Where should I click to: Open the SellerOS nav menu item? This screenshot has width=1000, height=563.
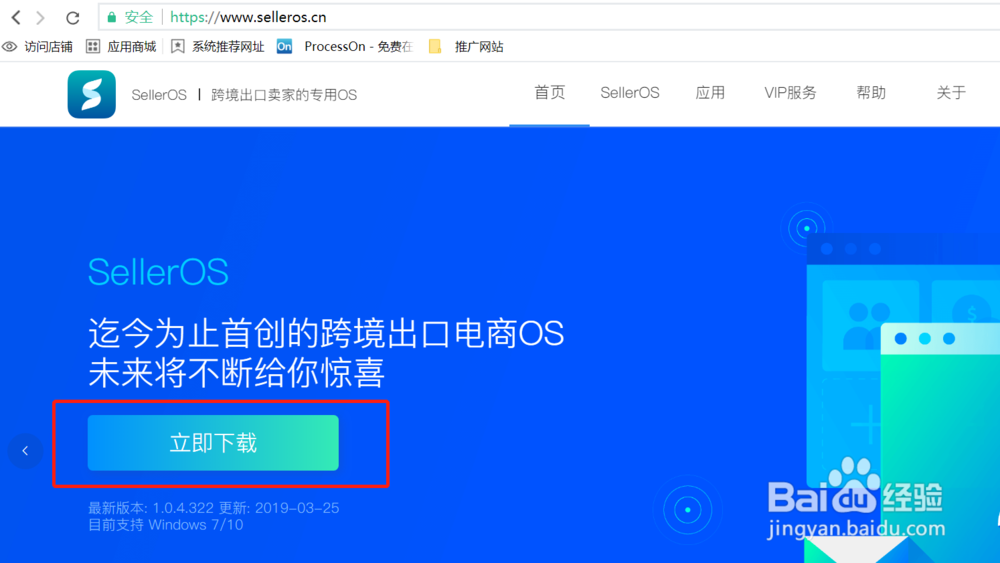pyautogui.click(x=629, y=93)
